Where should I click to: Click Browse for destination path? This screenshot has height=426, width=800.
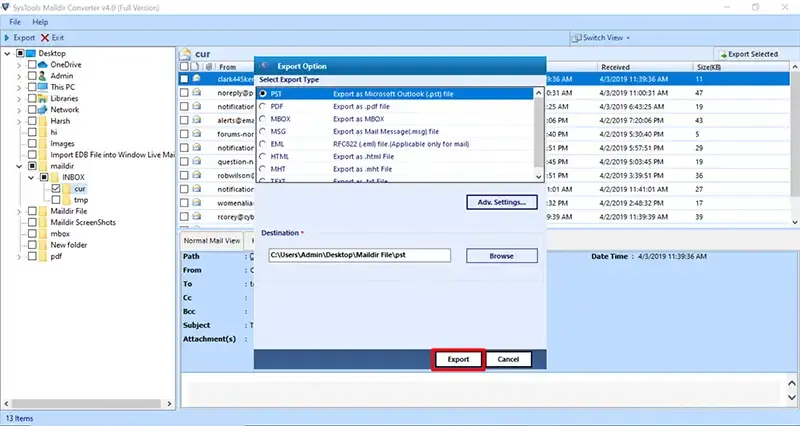click(502, 256)
